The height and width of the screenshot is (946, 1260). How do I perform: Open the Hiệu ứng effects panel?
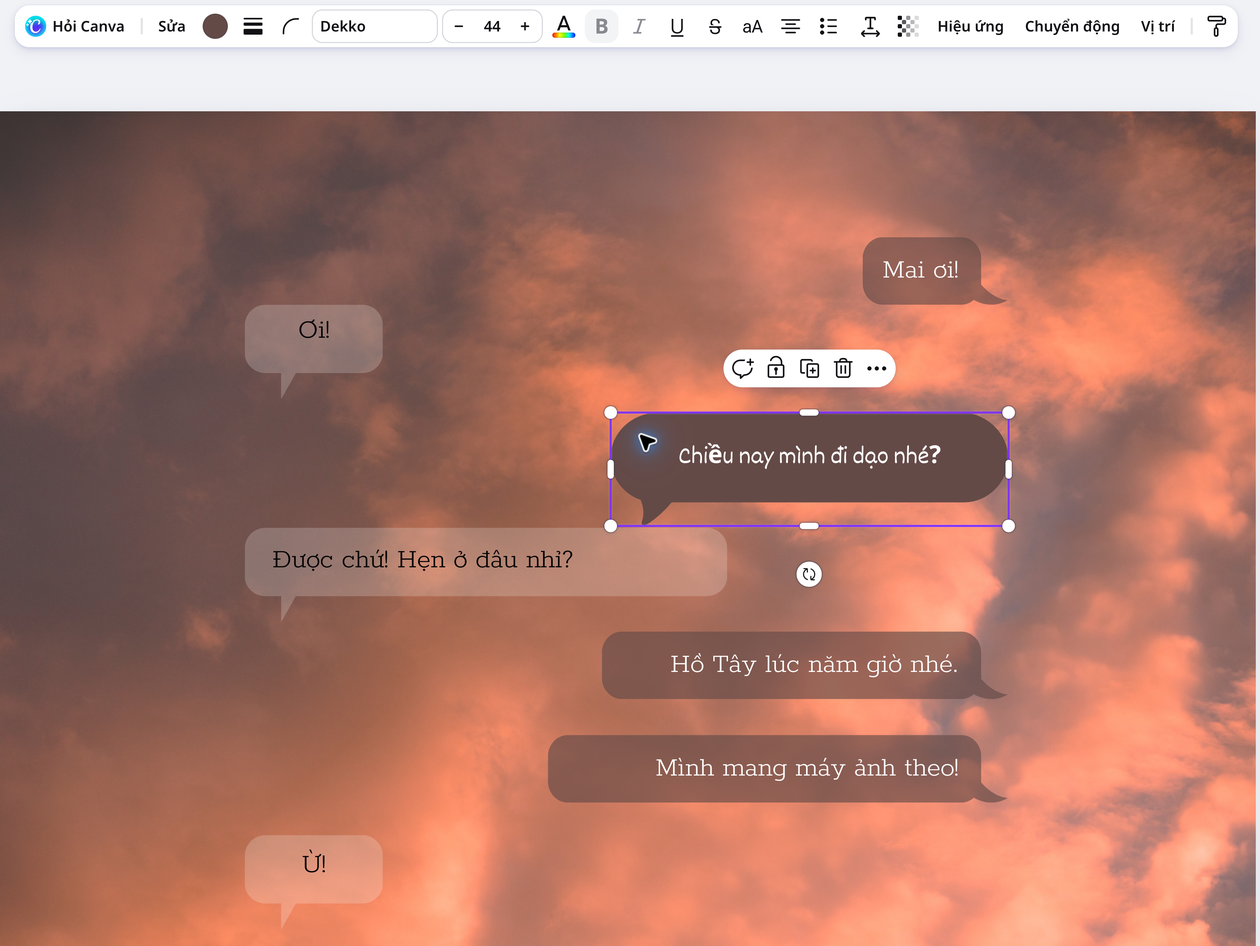pyautogui.click(x=970, y=26)
